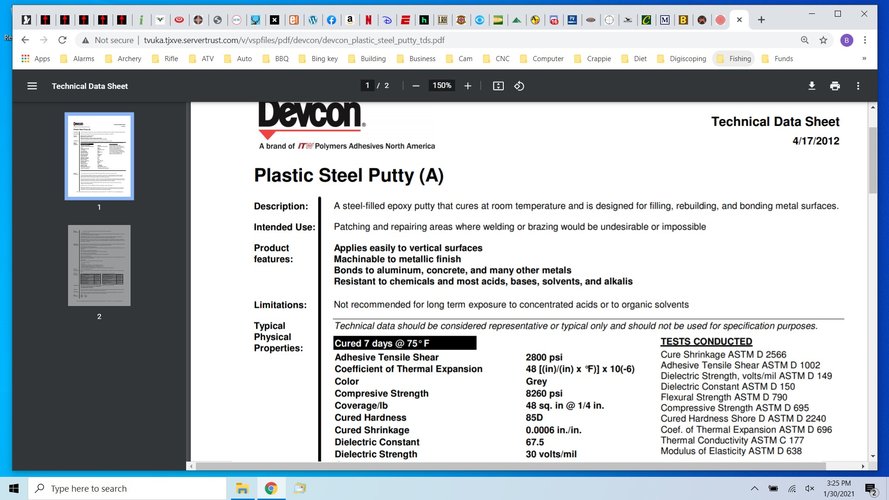Expand the bookmarks overflow chevron
This screenshot has width=889, height=500.
pos(864,59)
